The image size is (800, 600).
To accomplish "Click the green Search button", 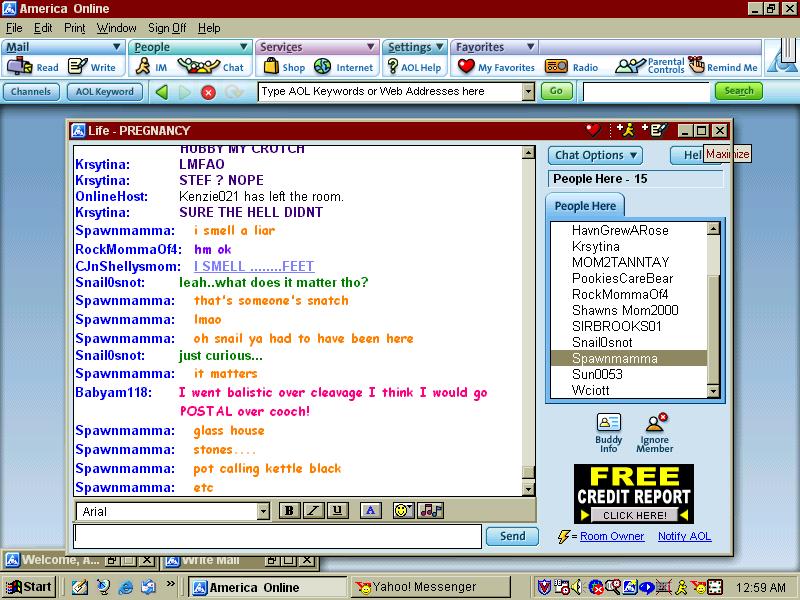I will [739, 91].
